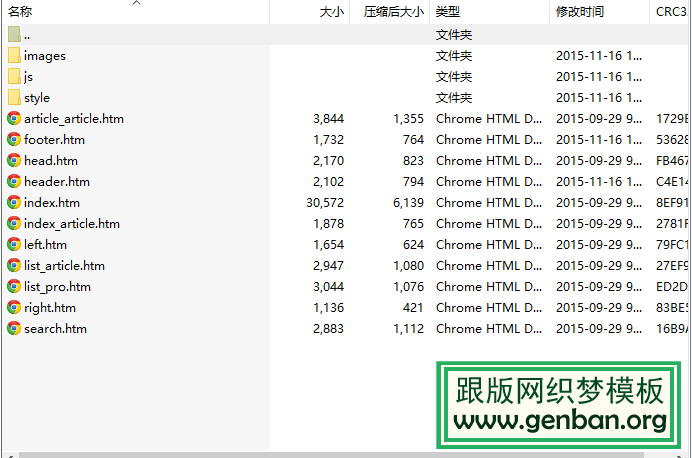The image size is (692, 458).
Task: Click Chrome HTML type of footer.htm
Action: pos(489,140)
